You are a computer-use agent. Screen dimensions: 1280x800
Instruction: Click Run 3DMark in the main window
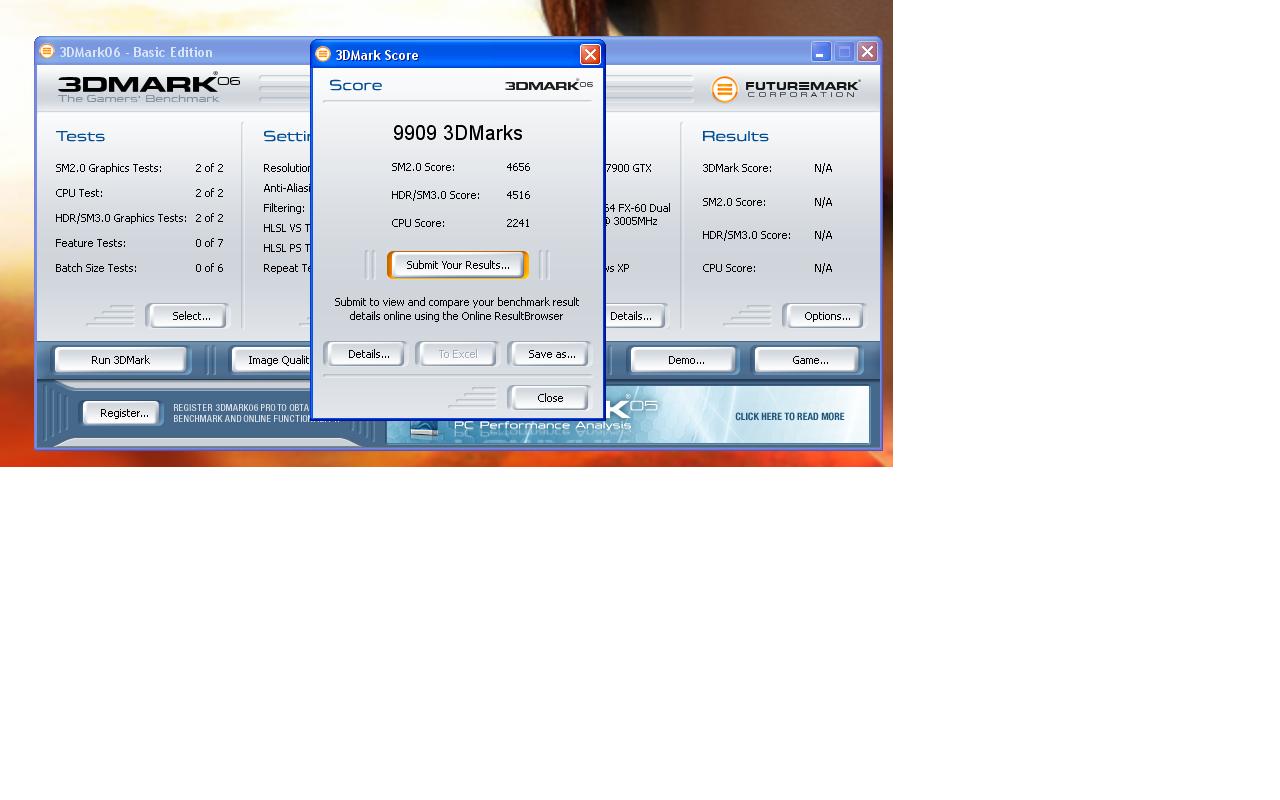tap(120, 360)
